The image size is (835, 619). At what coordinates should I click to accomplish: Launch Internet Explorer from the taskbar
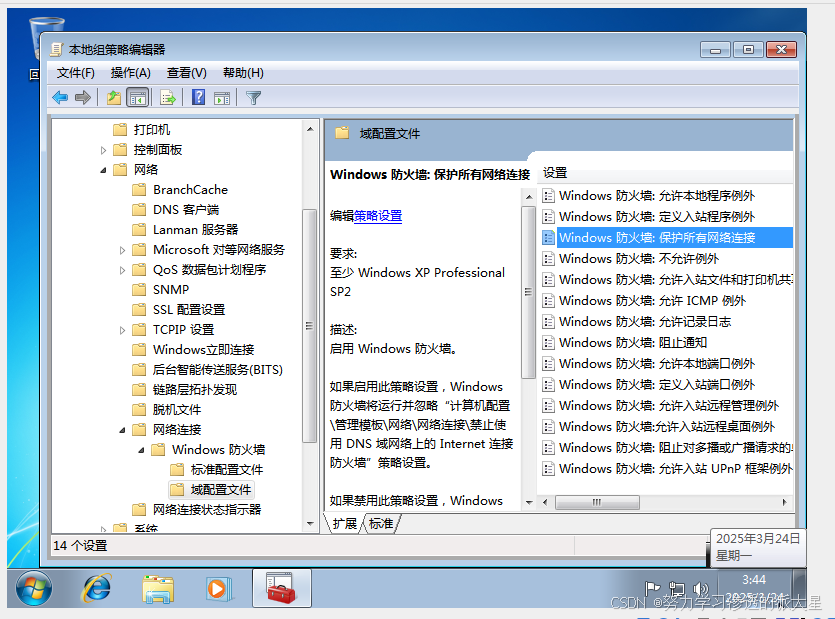point(96,589)
